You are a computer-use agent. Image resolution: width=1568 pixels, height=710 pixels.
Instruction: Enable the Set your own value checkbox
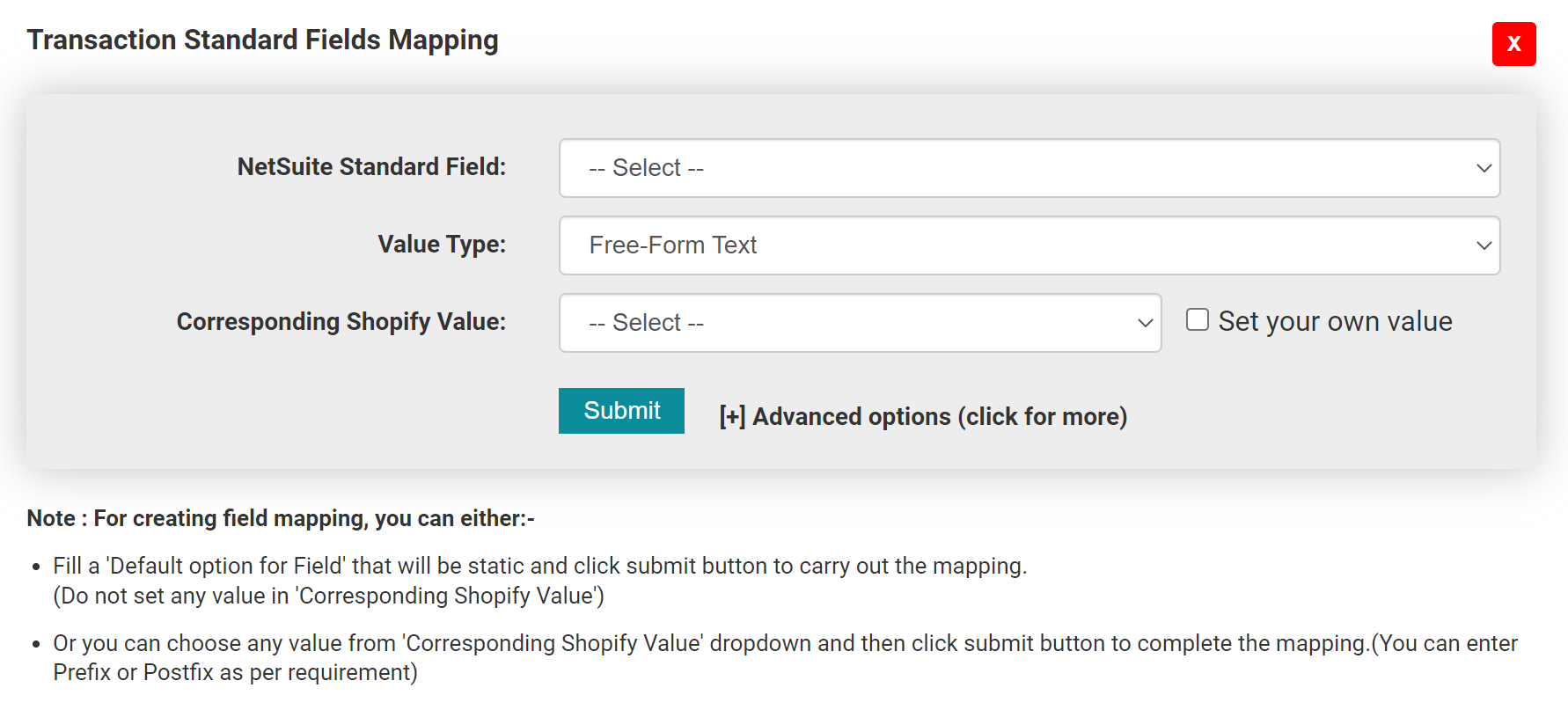click(x=1198, y=319)
